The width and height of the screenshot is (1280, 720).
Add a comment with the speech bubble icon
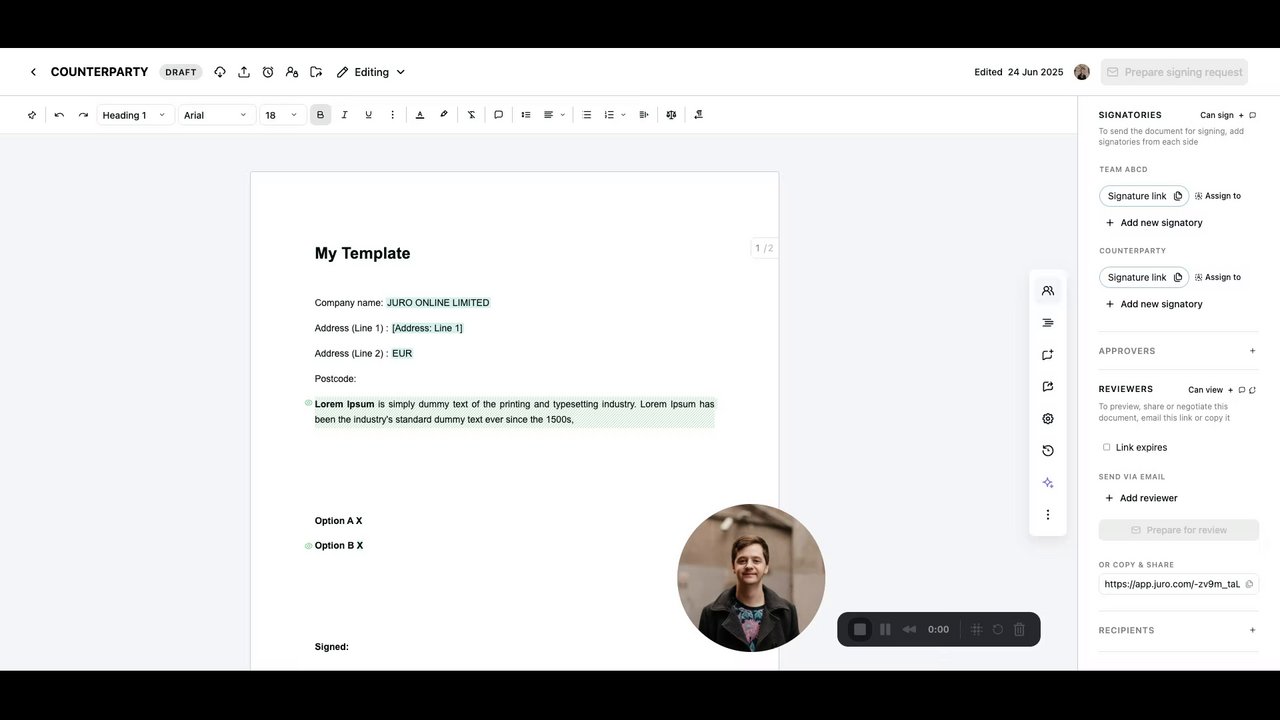[x=499, y=115]
